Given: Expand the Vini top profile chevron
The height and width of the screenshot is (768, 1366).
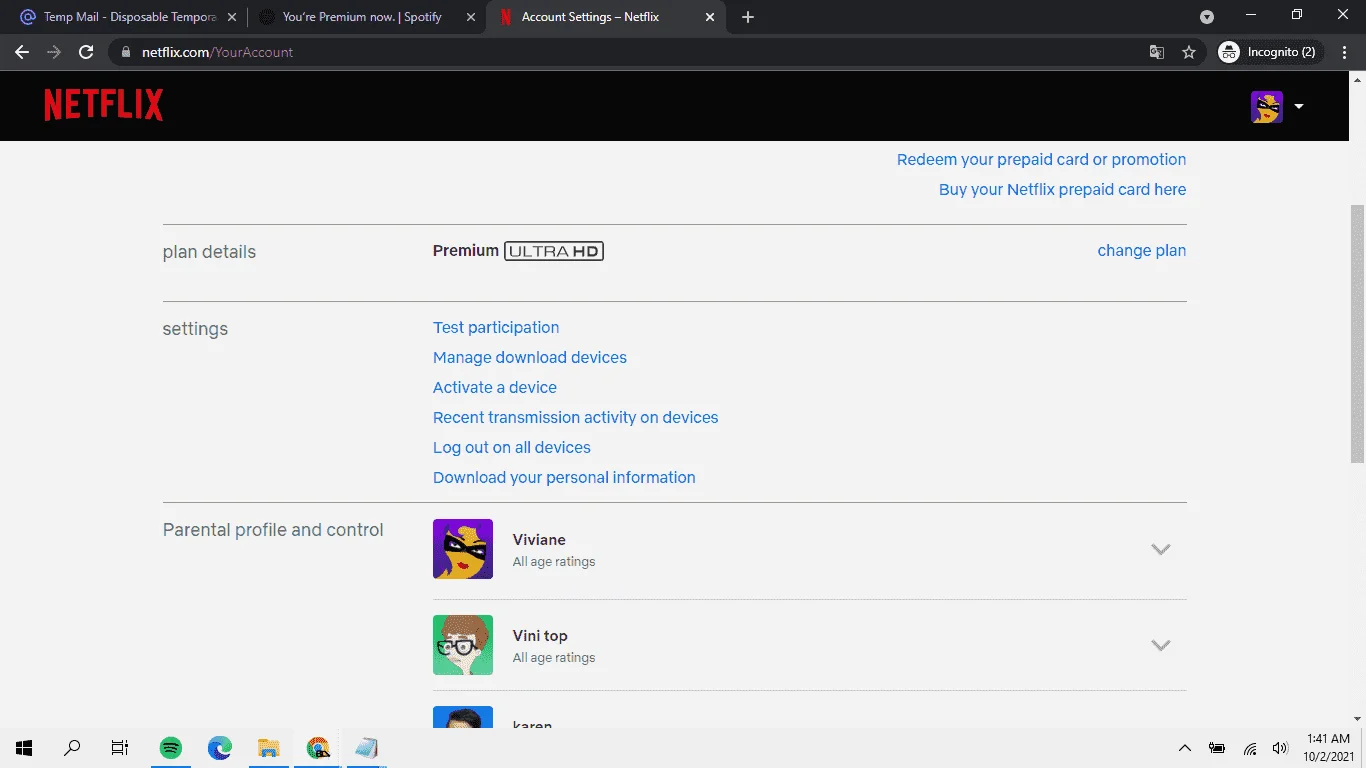Looking at the screenshot, I should (1160, 645).
